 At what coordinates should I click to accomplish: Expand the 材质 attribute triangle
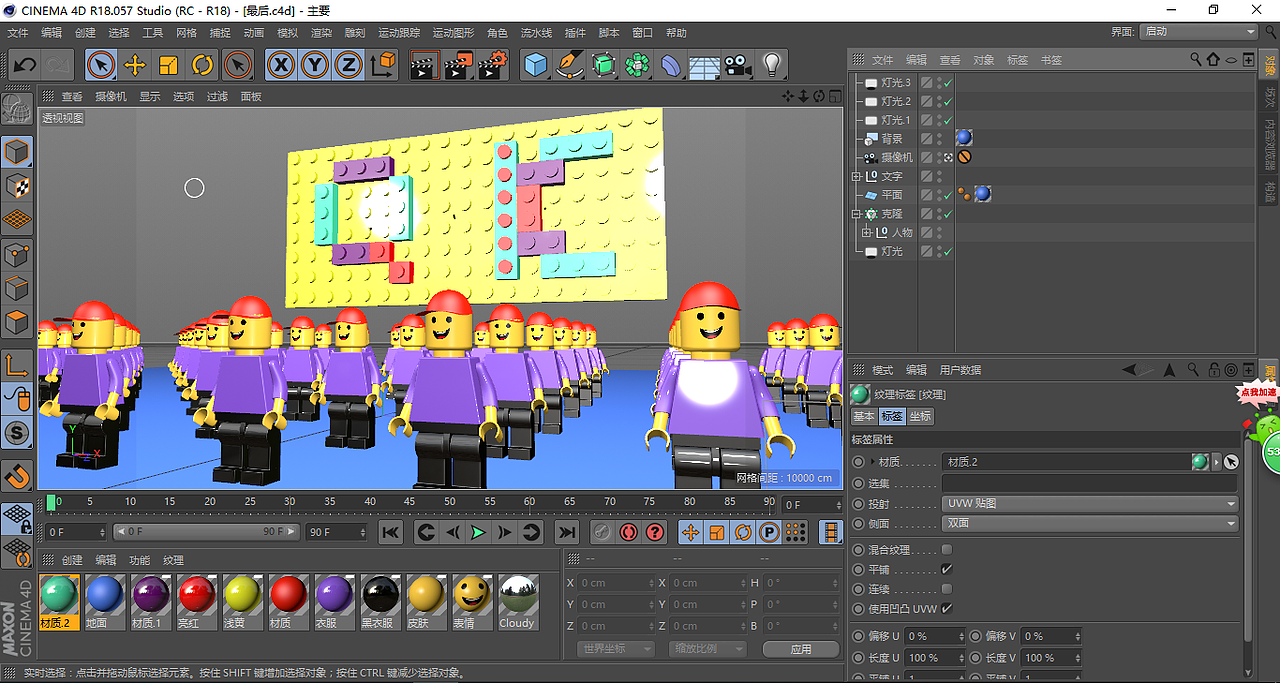point(872,462)
